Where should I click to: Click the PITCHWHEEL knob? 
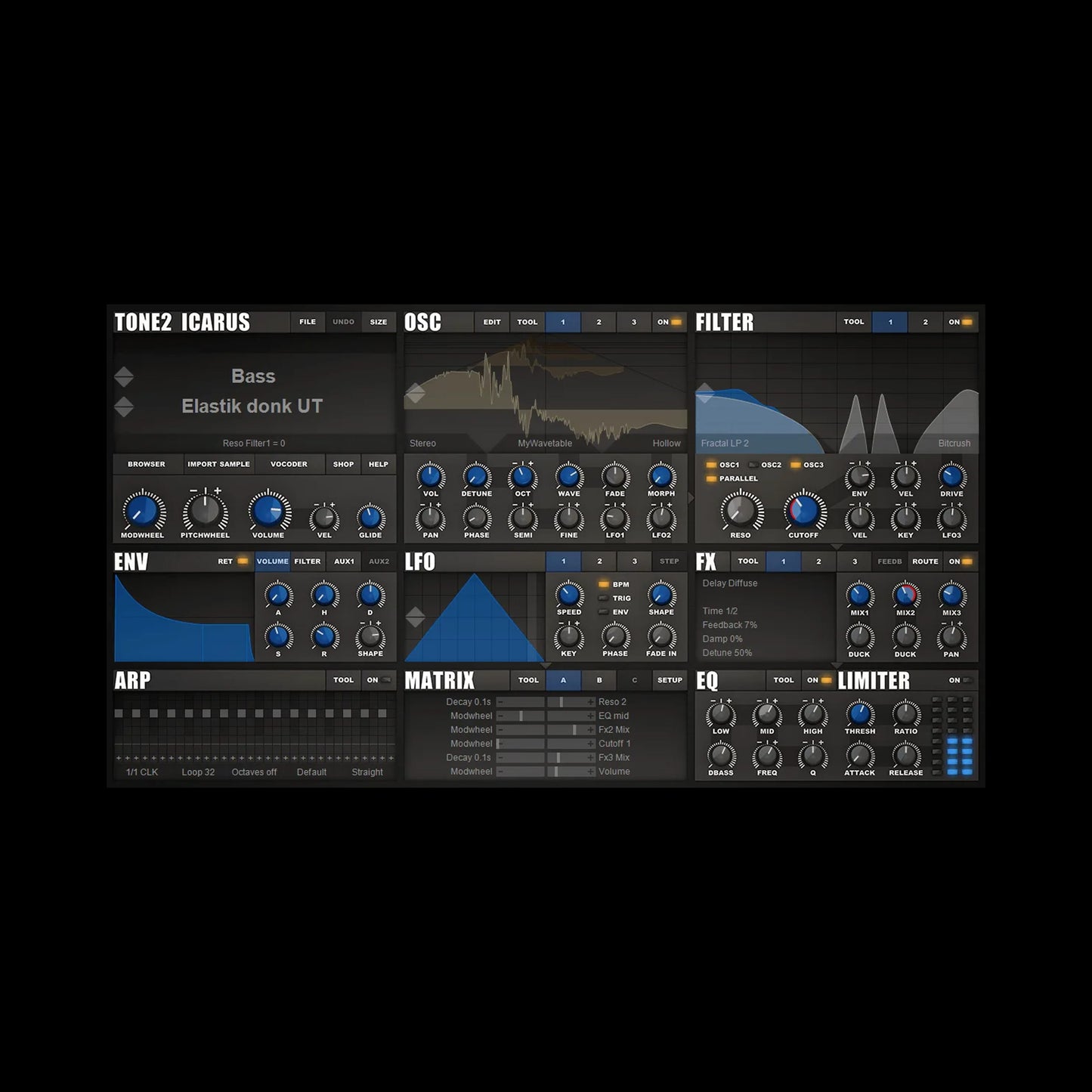(x=205, y=511)
